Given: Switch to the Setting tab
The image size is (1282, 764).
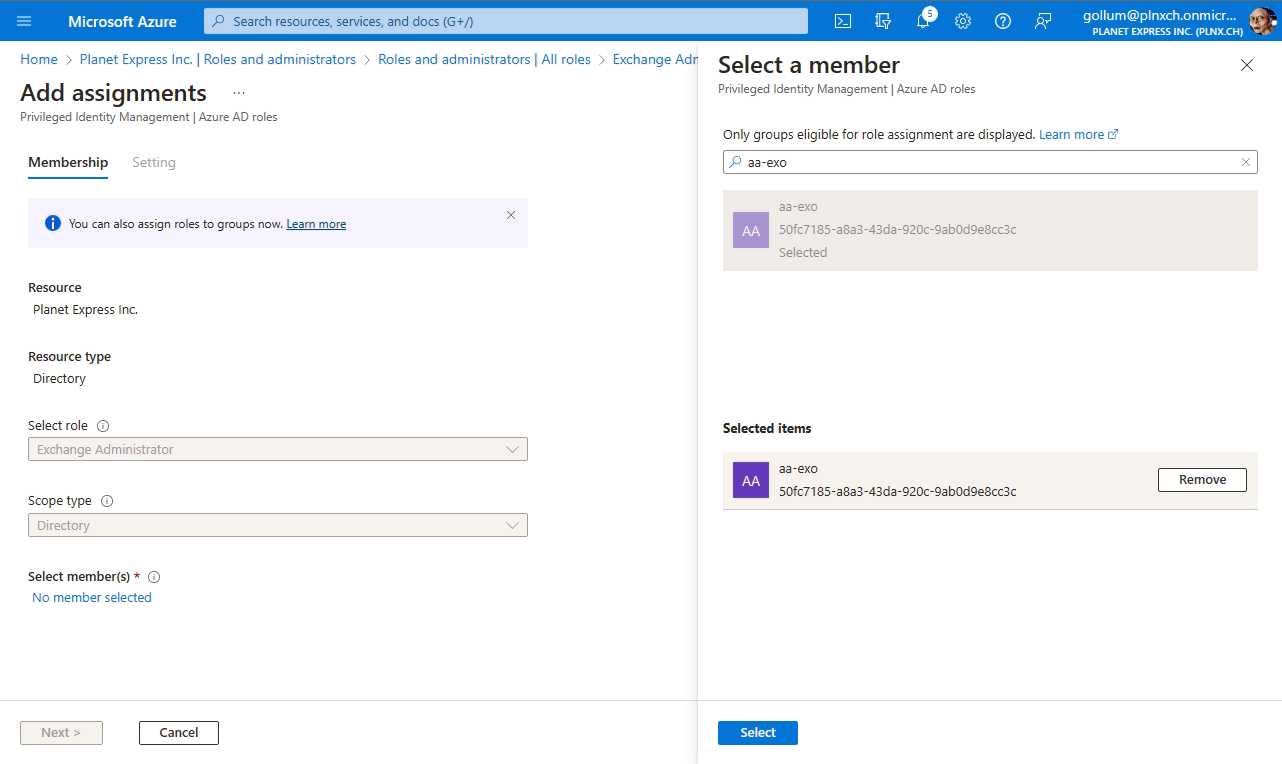Looking at the screenshot, I should 154,163.
